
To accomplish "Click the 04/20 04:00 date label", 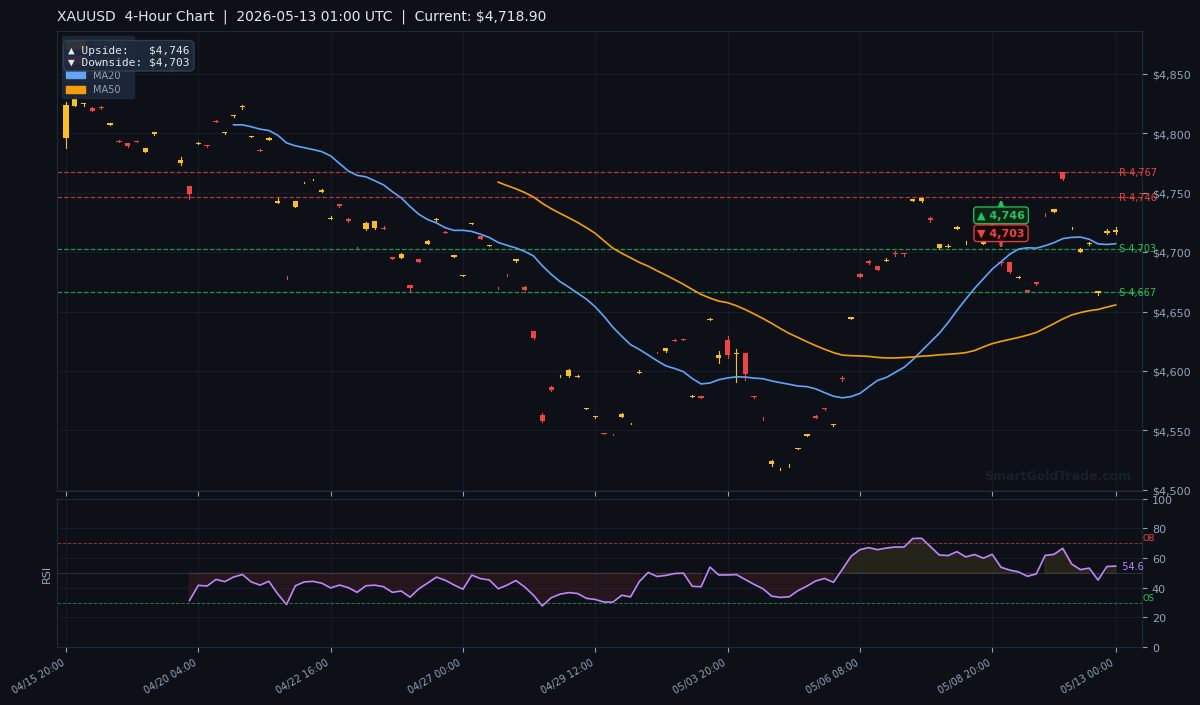I will coord(171,675).
